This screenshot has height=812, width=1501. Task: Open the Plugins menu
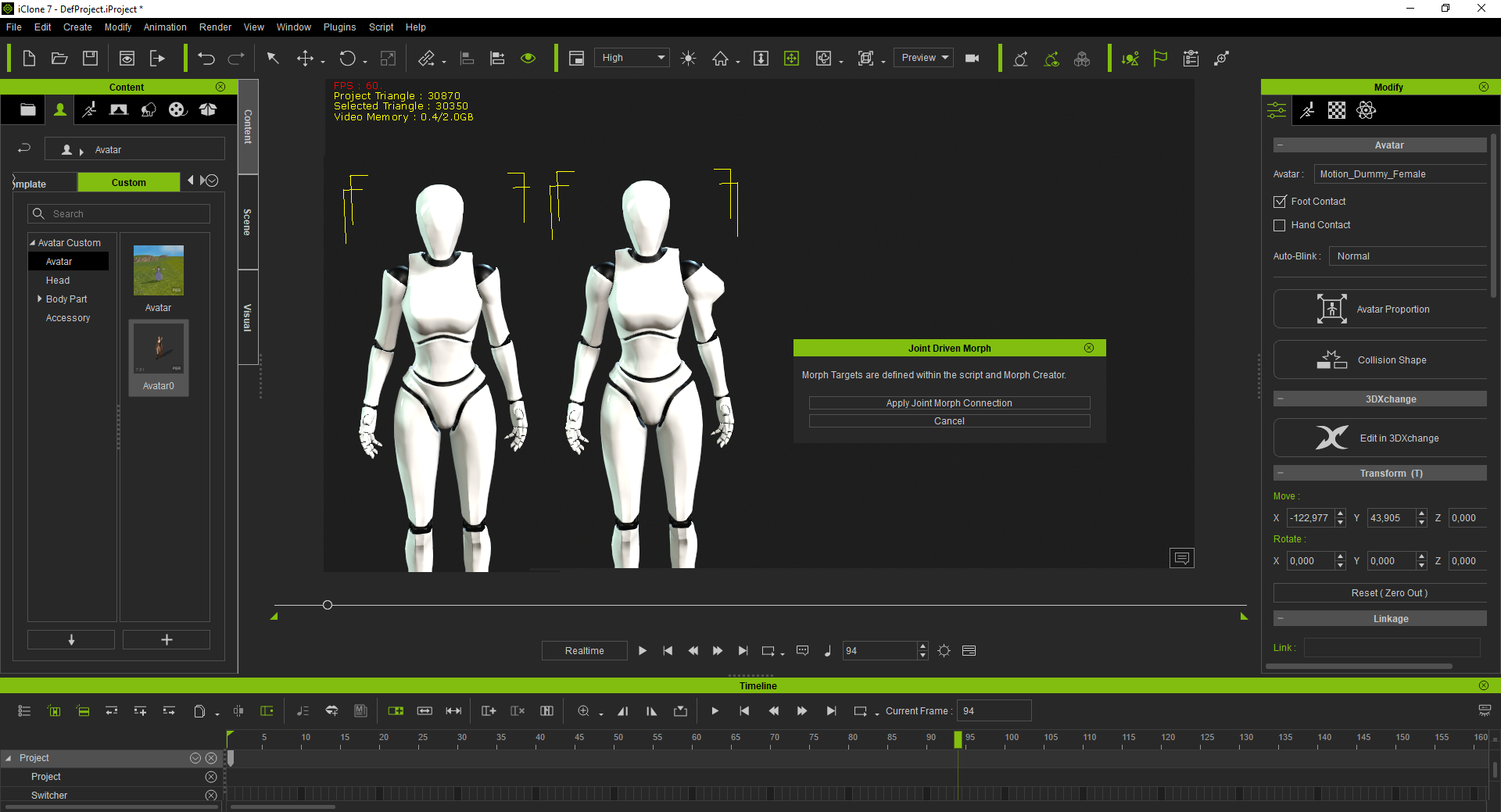coord(339,27)
